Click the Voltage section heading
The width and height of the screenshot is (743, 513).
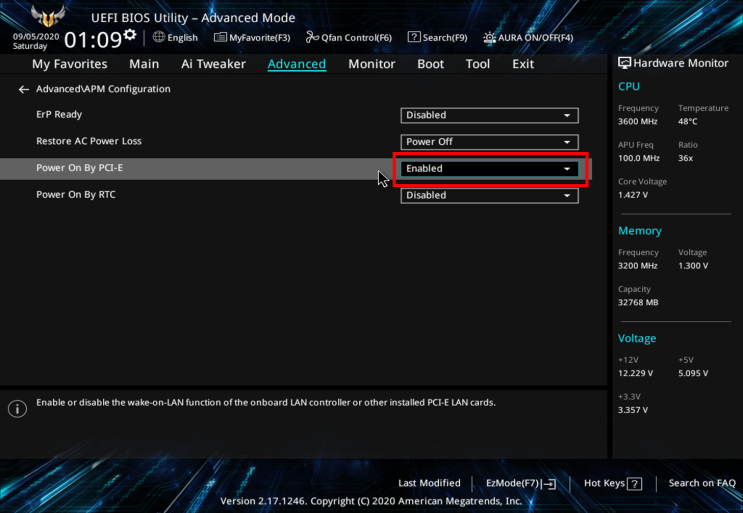coord(637,338)
